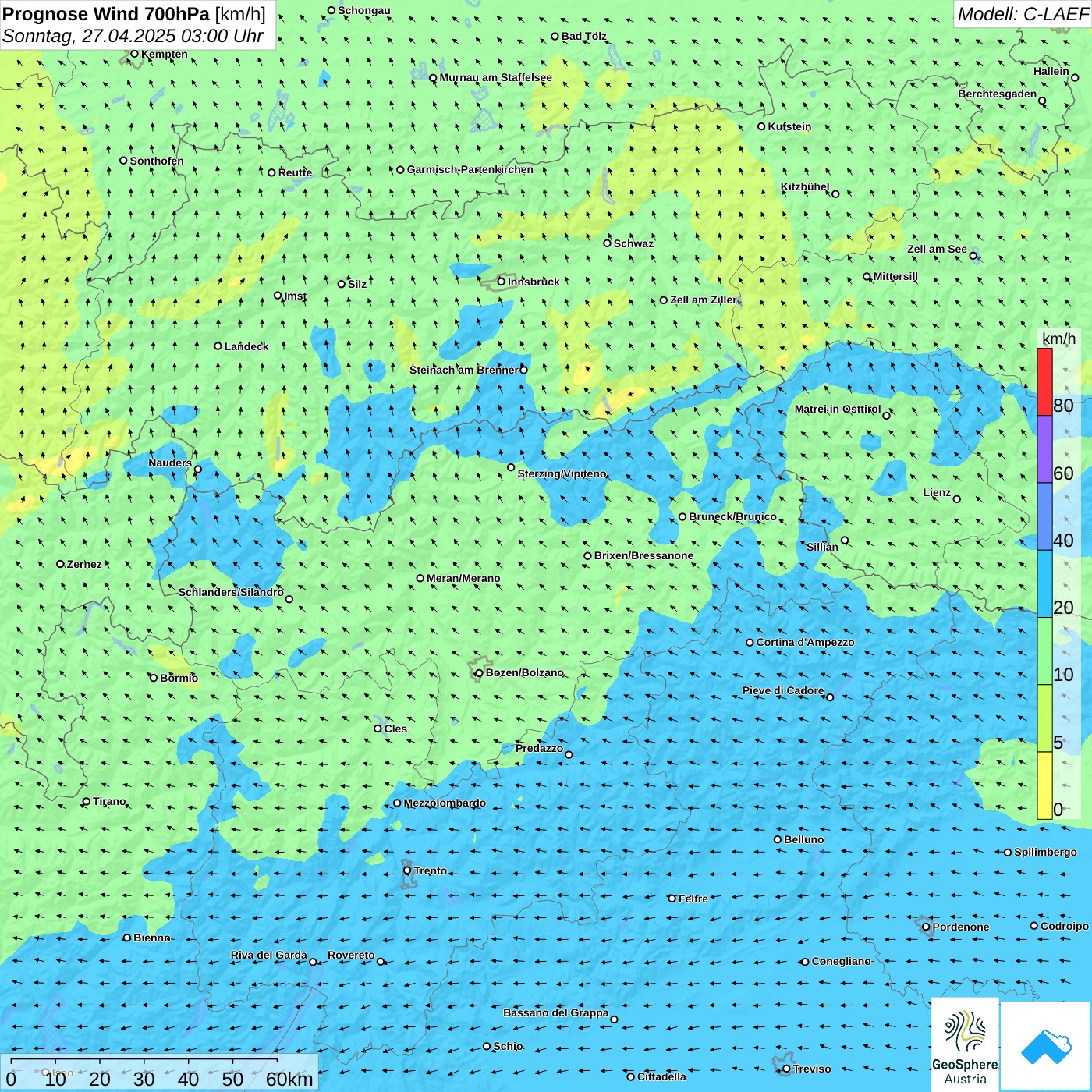Click the Bassano del Grappa label
The width and height of the screenshot is (1092, 1092).
[556, 1012]
